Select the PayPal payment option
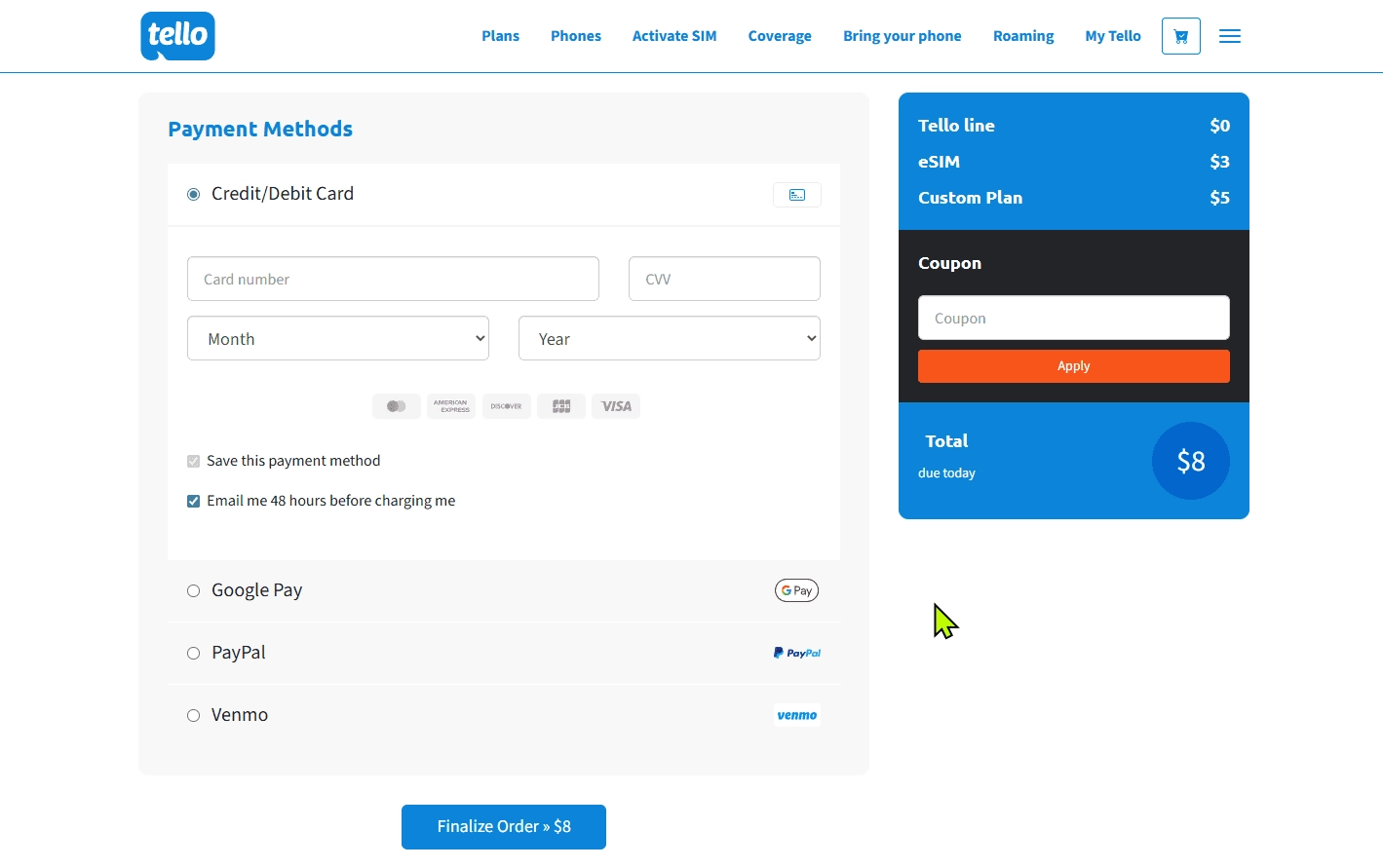Image resolution: width=1383 pixels, height=868 pixels. [x=193, y=653]
